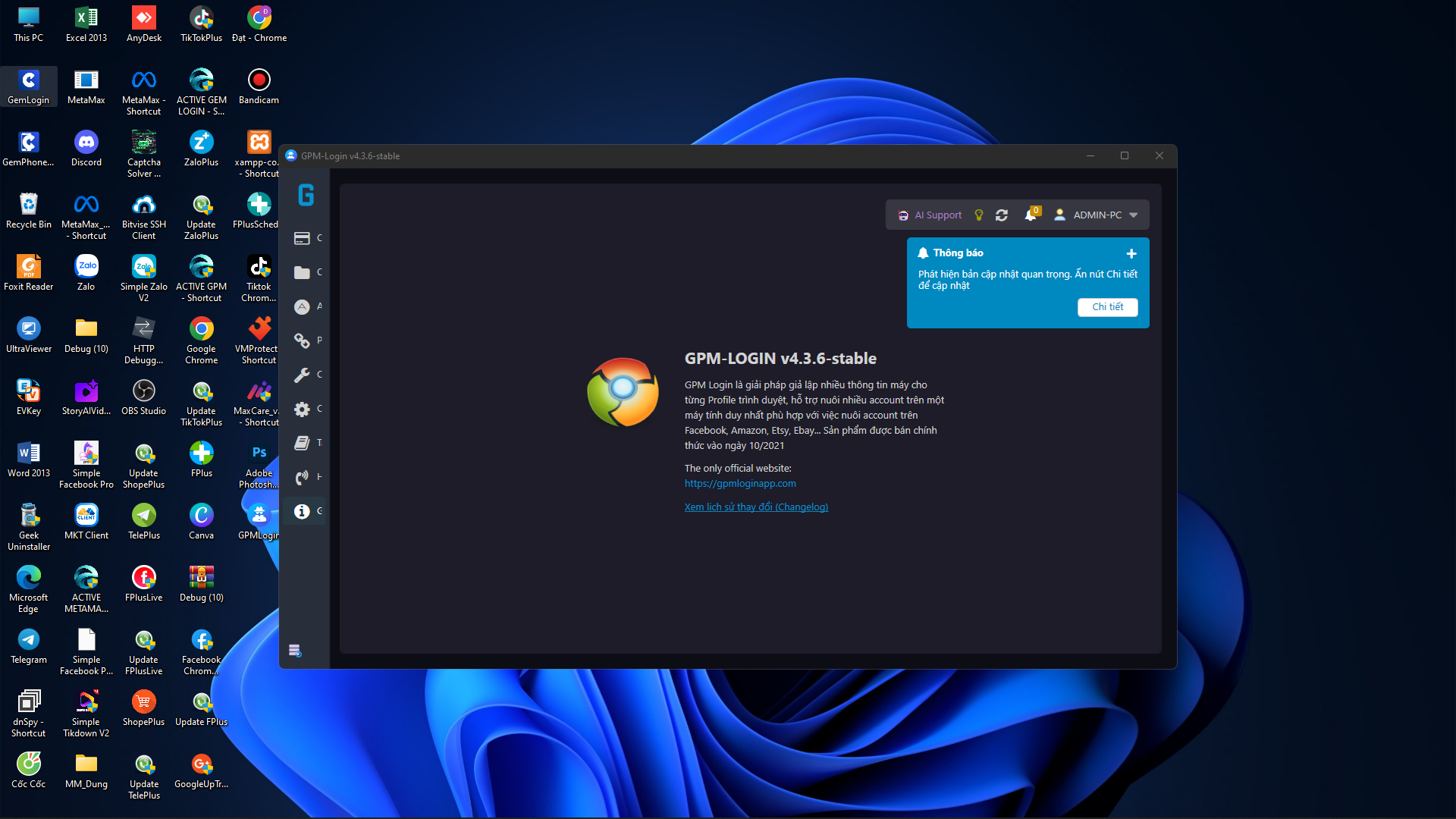Open the TelePlus desktop icon

click(x=144, y=522)
